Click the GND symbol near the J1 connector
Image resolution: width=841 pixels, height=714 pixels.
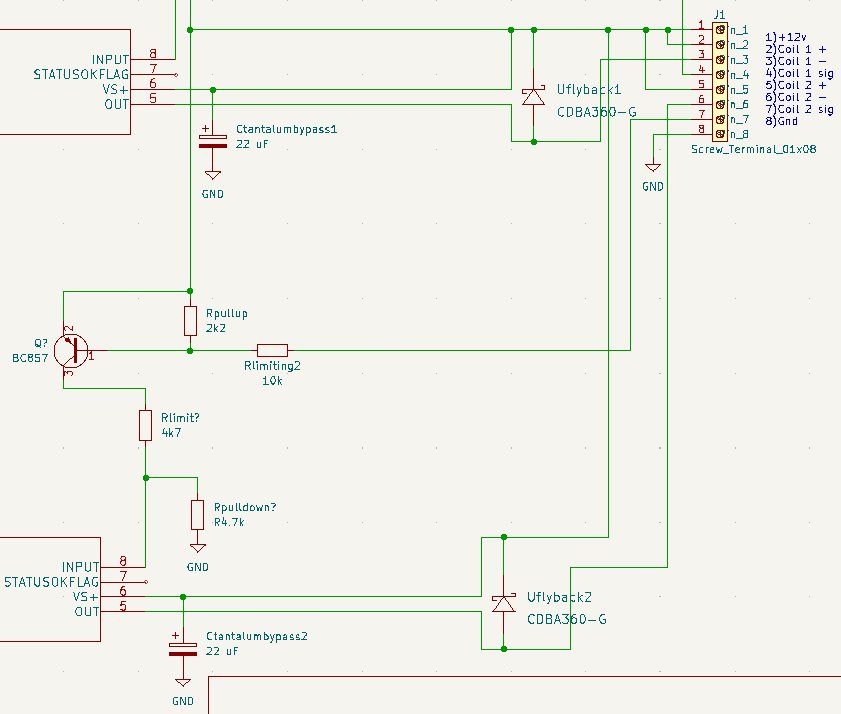click(652, 168)
